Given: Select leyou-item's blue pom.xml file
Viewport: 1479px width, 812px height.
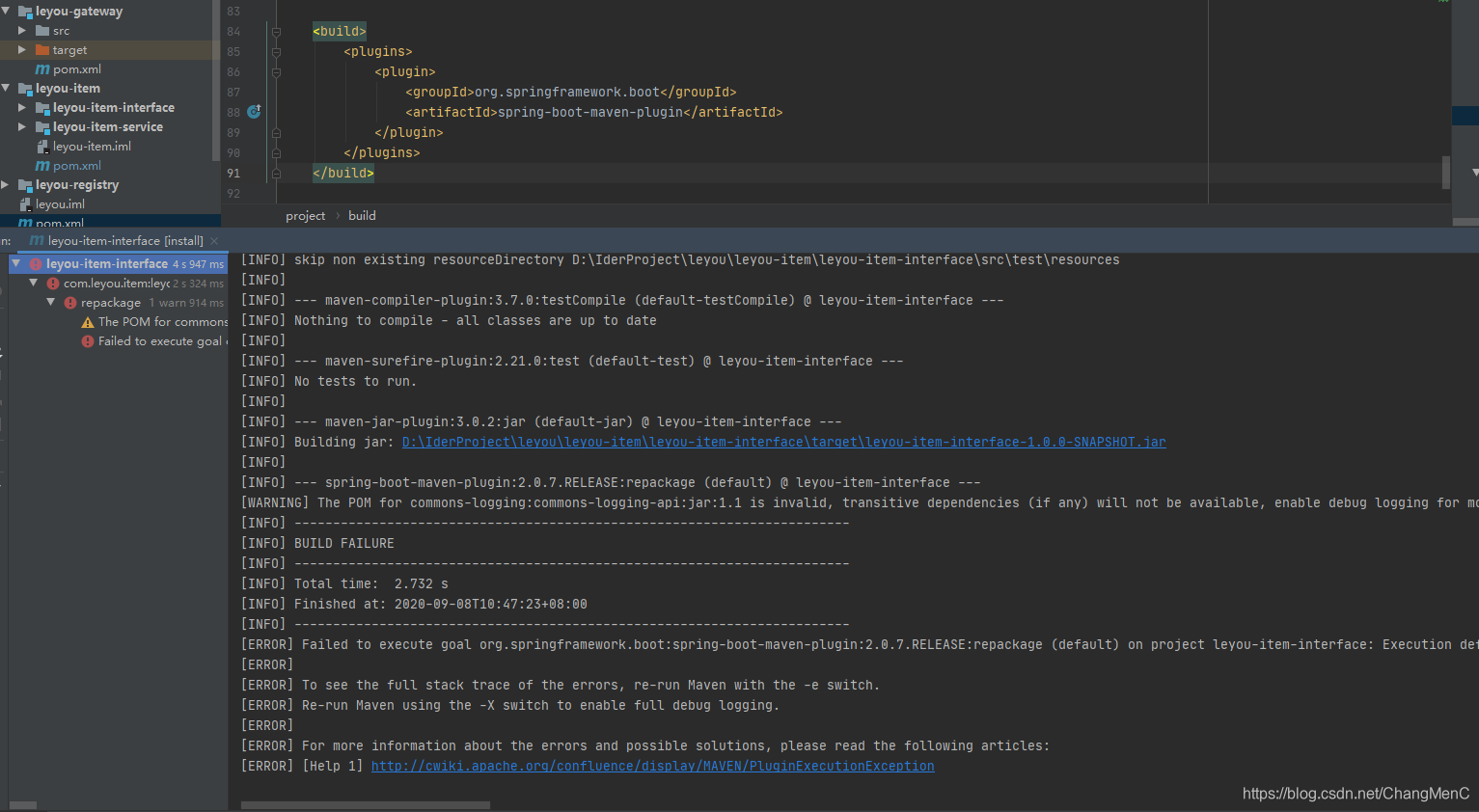Looking at the screenshot, I should [77, 166].
